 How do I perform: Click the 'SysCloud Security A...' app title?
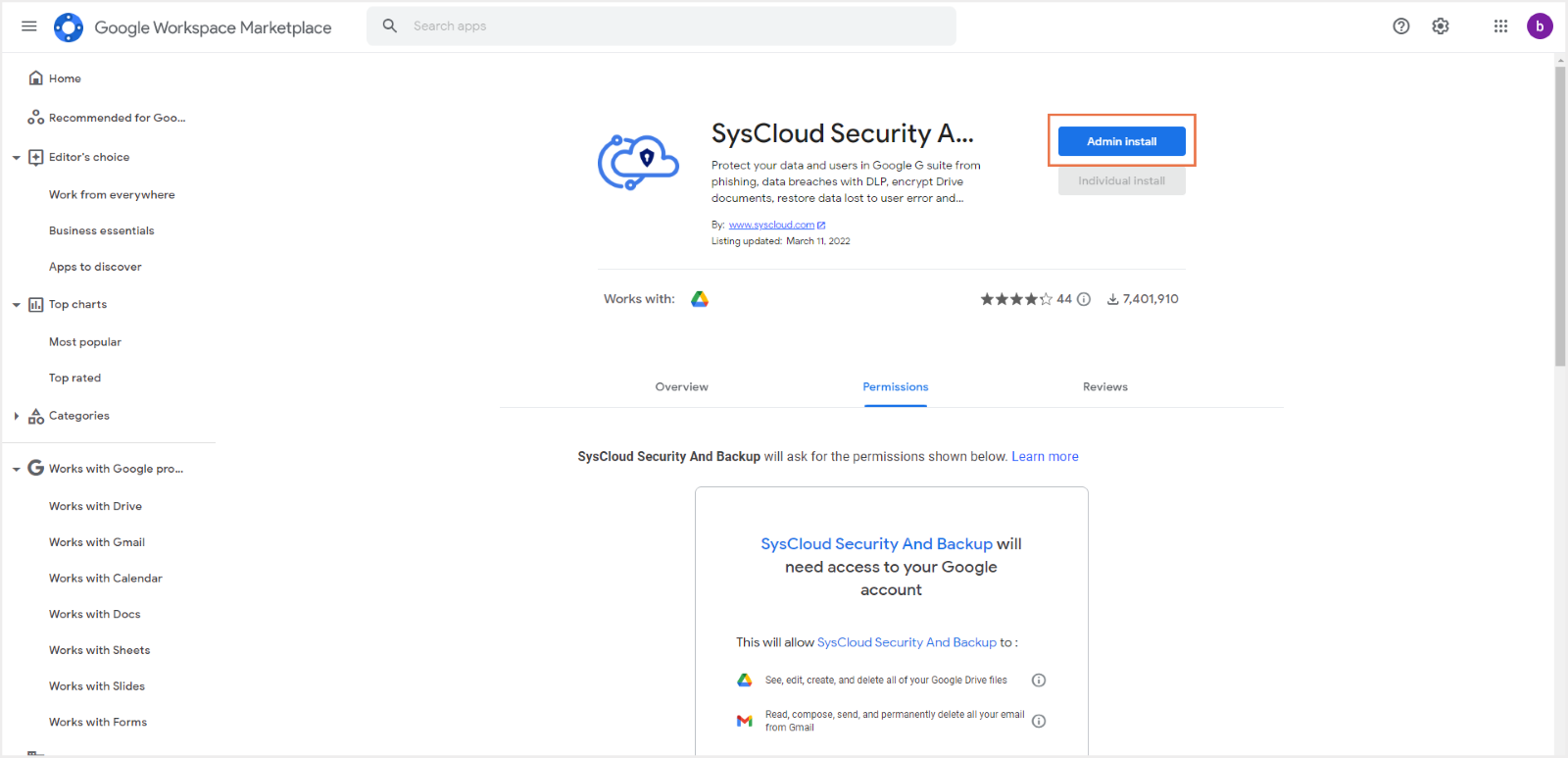tap(843, 133)
